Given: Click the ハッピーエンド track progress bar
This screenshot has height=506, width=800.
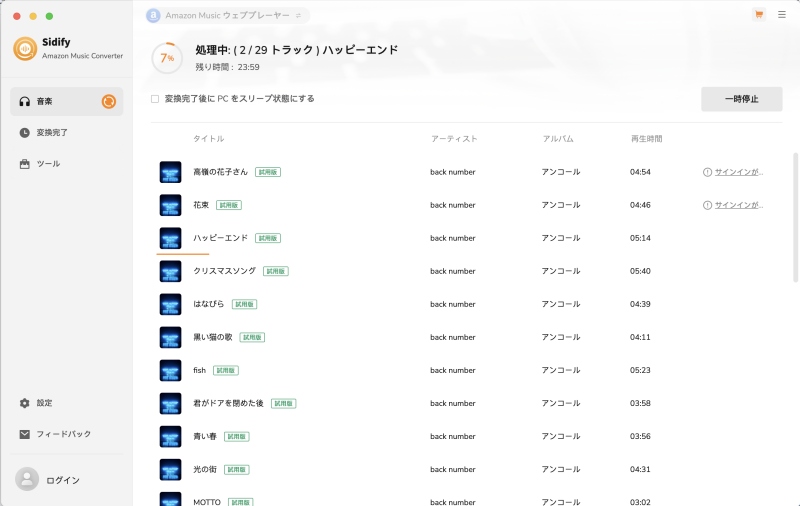Looking at the screenshot, I should point(183,254).
